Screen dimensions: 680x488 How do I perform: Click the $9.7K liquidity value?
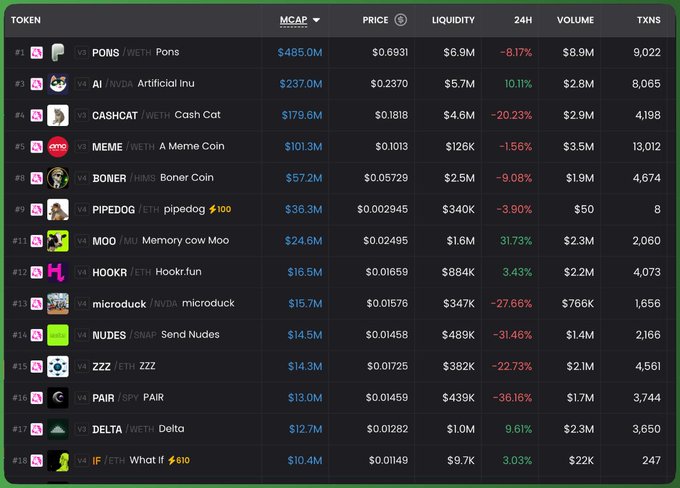461,460
